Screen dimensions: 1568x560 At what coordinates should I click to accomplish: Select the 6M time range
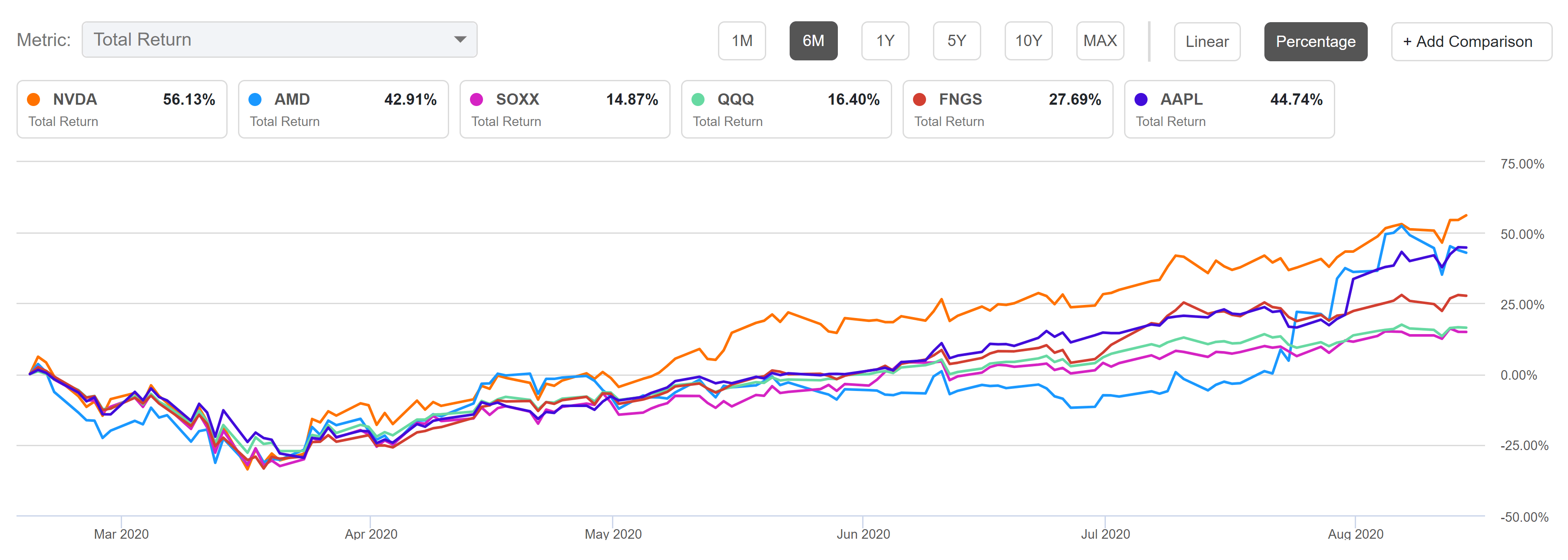tap(813, 41)
